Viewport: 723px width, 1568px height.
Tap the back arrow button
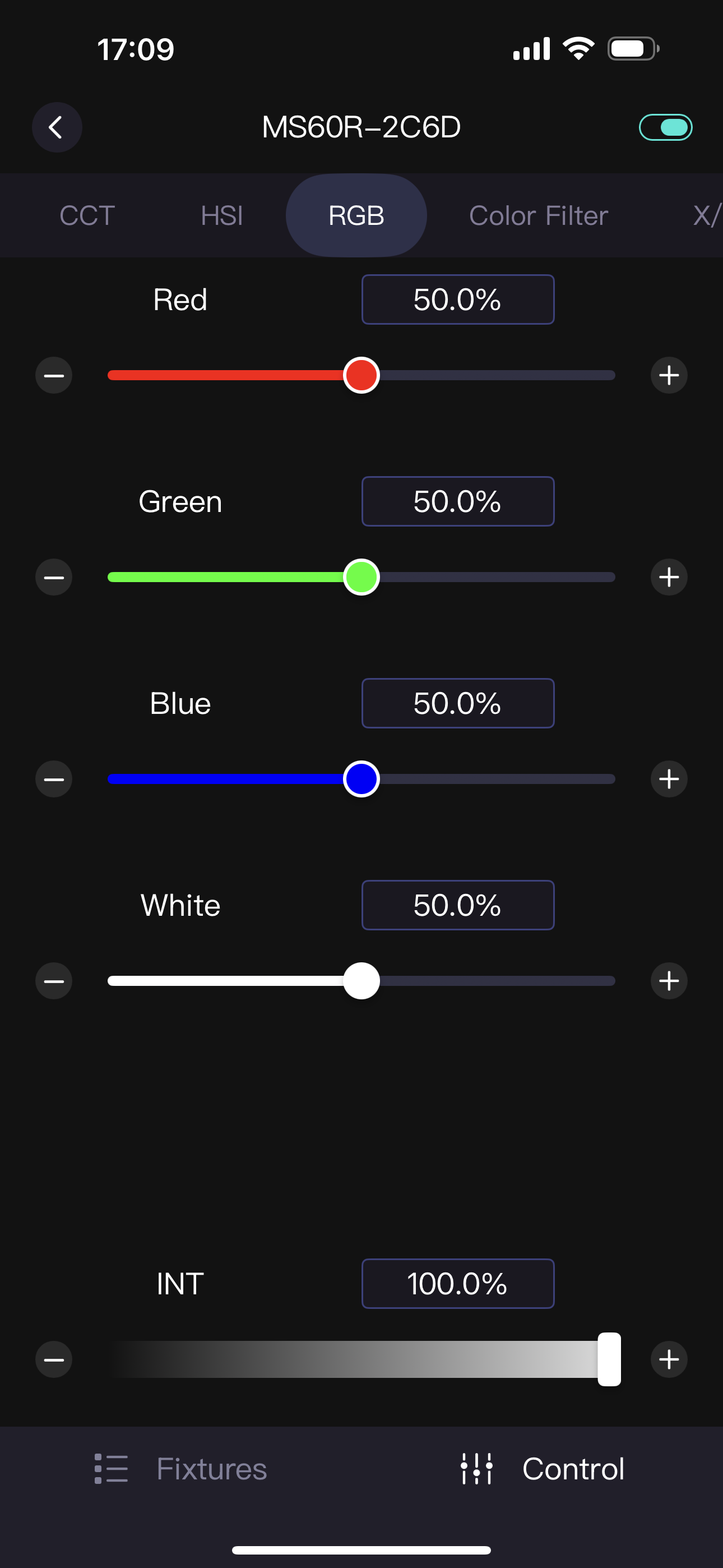pyautogui.click(x=57, y=127)
